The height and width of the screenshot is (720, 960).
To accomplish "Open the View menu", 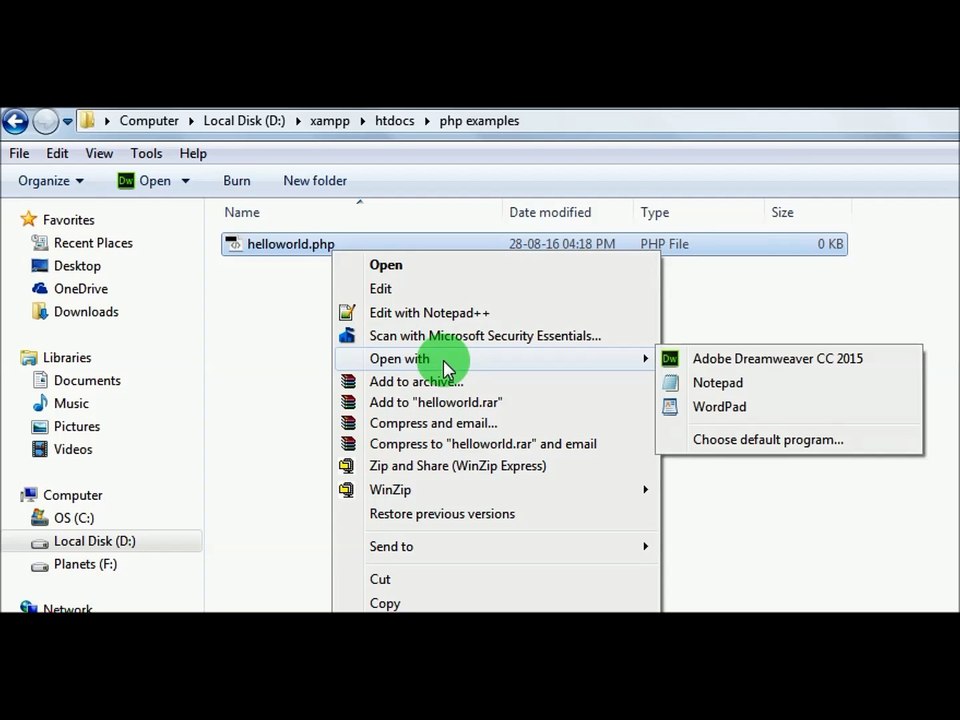I will tap(99, 153).
